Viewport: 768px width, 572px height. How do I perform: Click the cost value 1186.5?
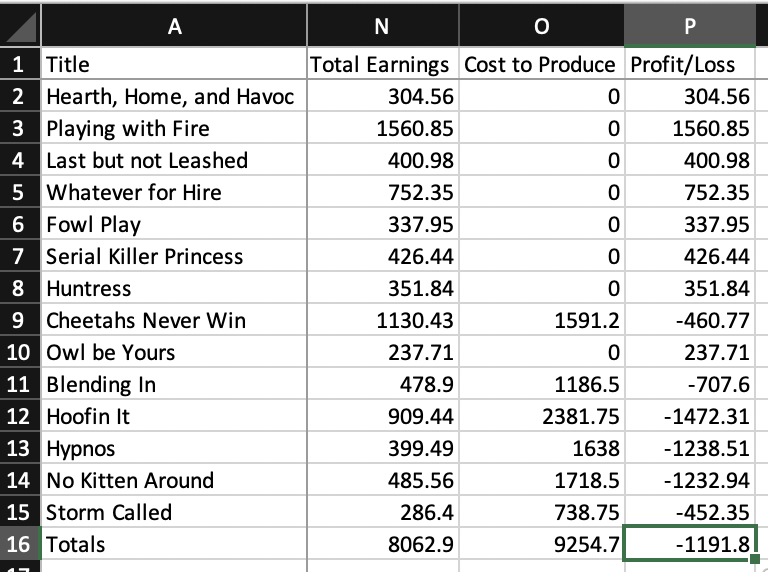(x=542, y=384)
